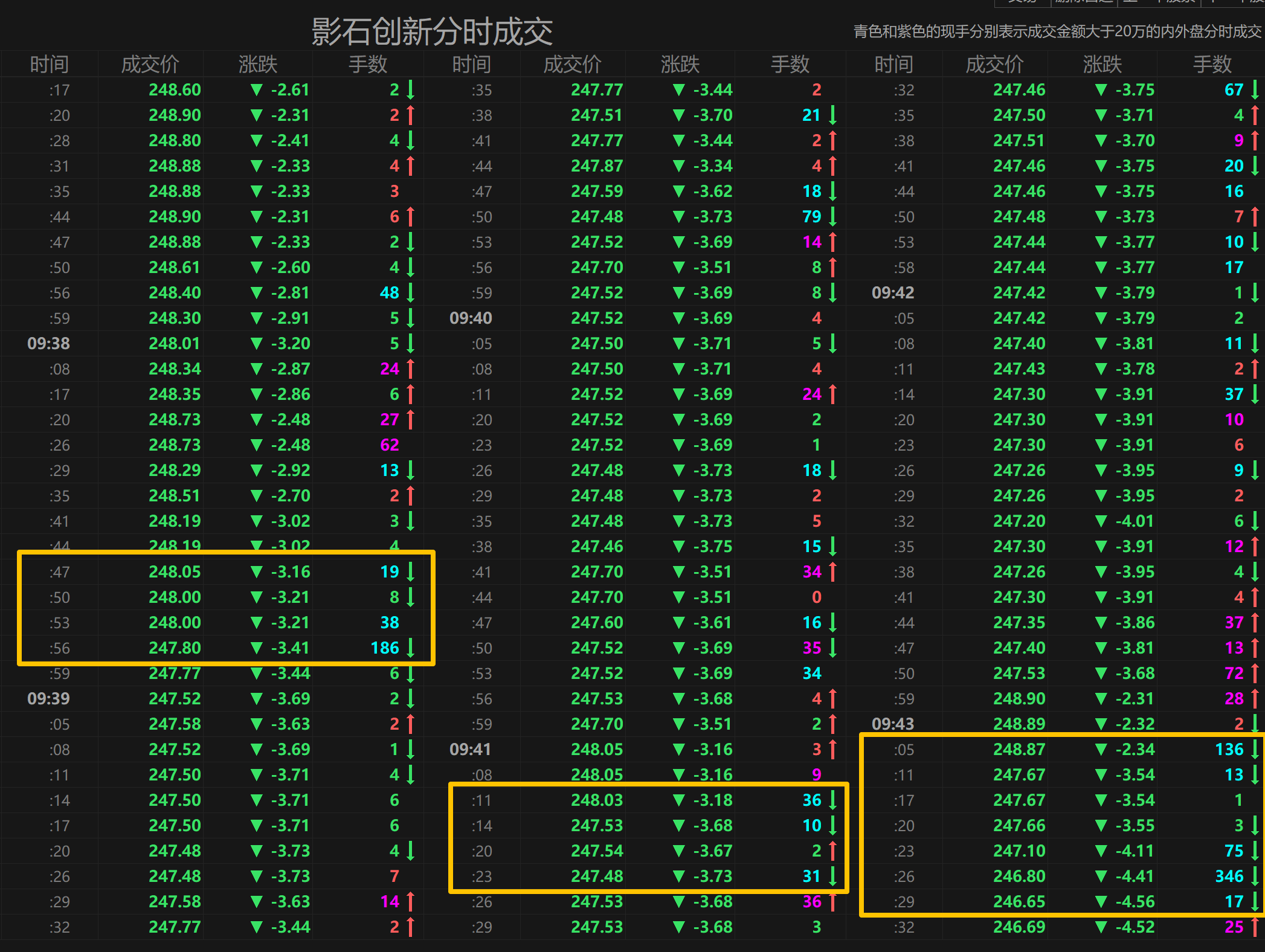Click the 影石创新分时成交 title

pos(431,31)
